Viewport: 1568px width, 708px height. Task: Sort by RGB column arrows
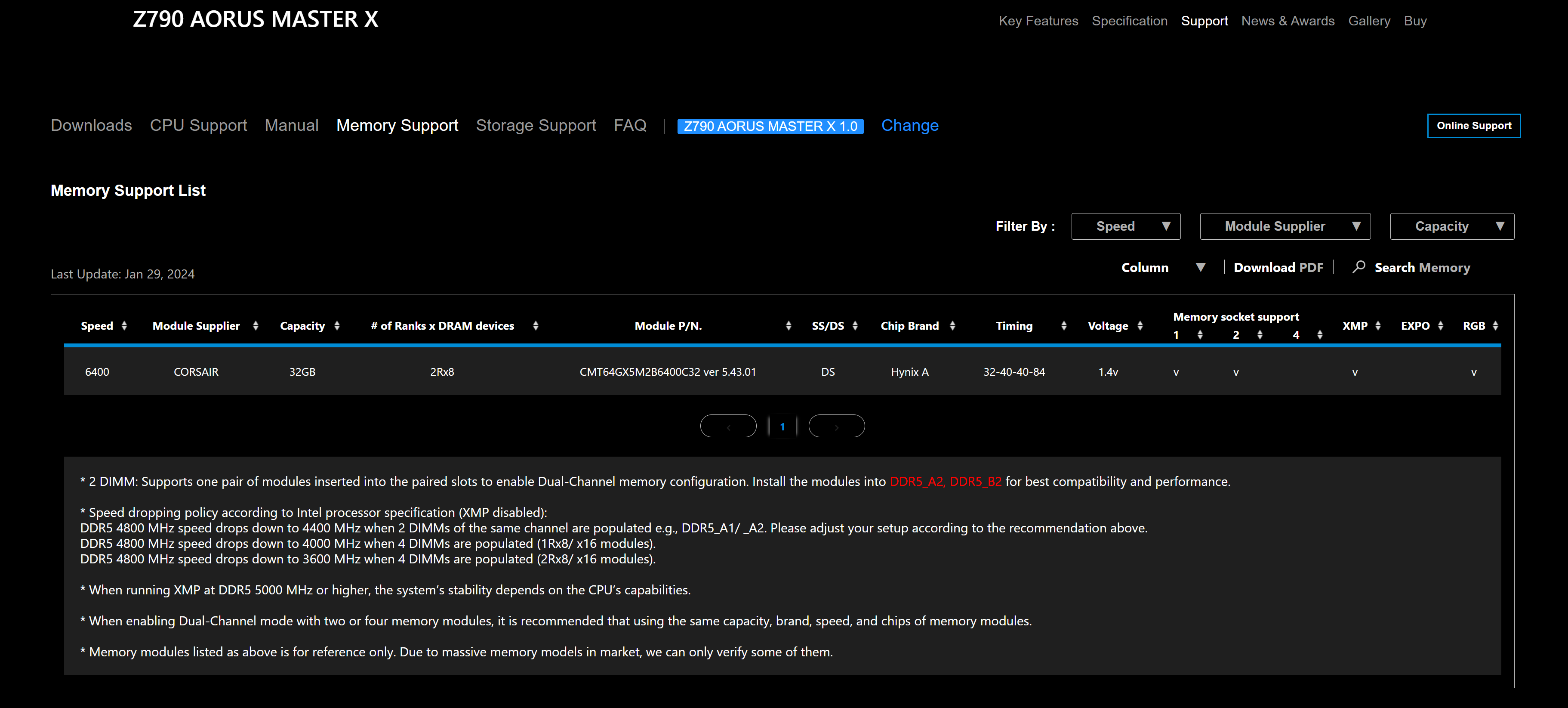(x=1495, y=326)
